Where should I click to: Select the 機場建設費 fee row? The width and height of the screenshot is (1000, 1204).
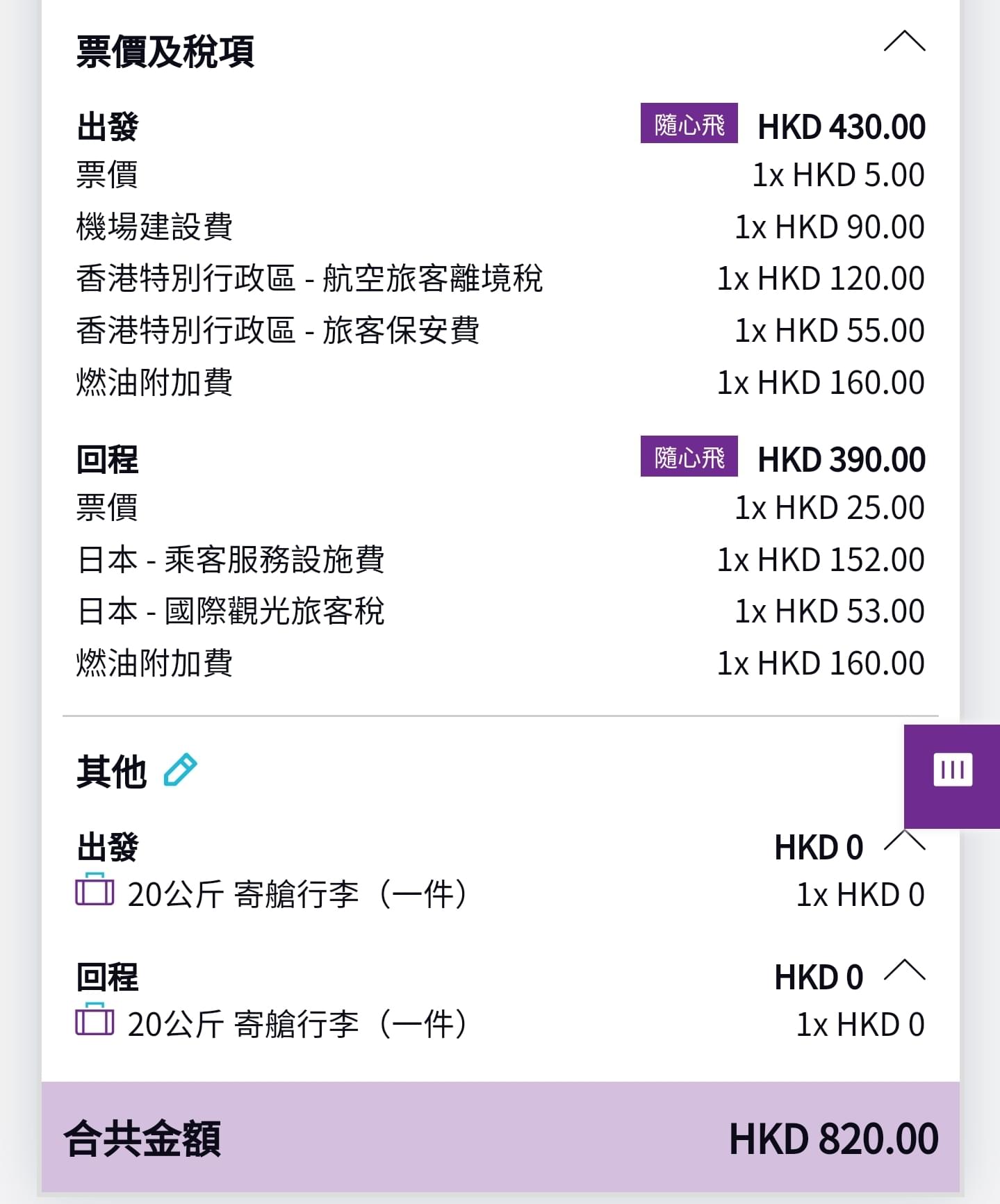(x=500, y=227)
